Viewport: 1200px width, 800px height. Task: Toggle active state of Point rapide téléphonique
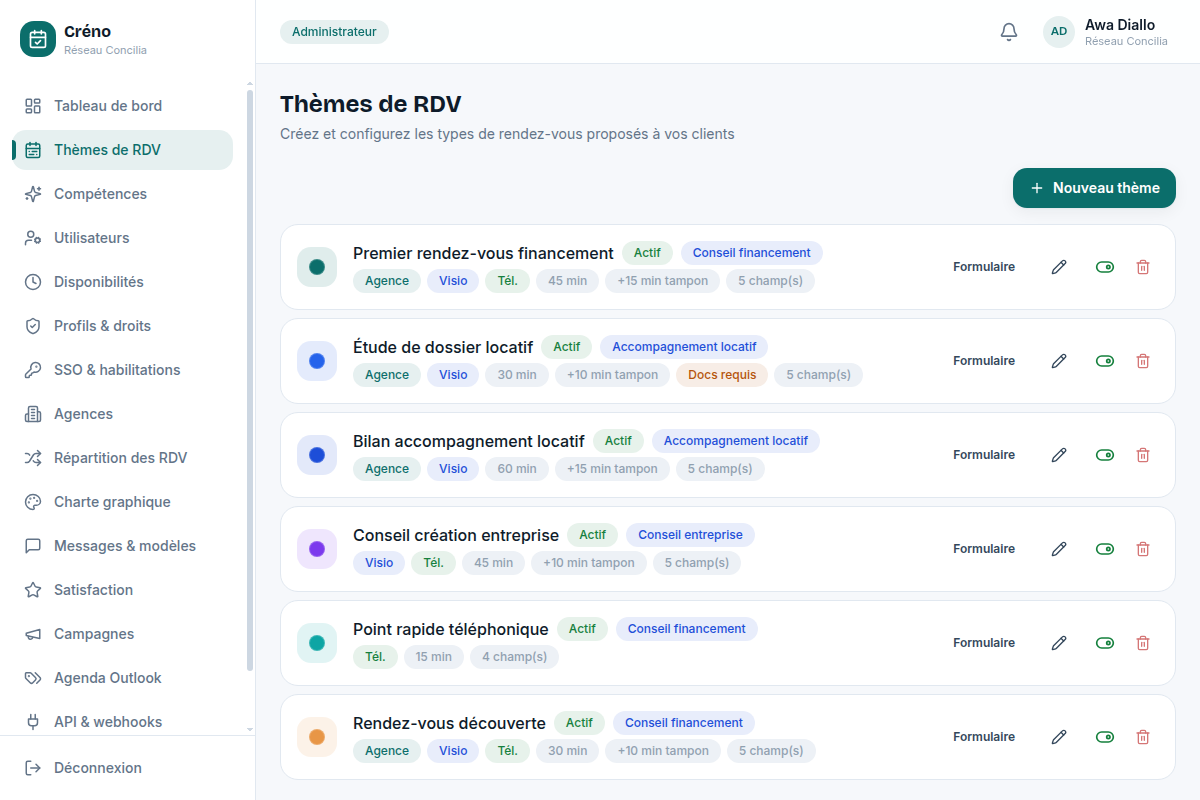pyautogui.click(x=1105, y=643)
